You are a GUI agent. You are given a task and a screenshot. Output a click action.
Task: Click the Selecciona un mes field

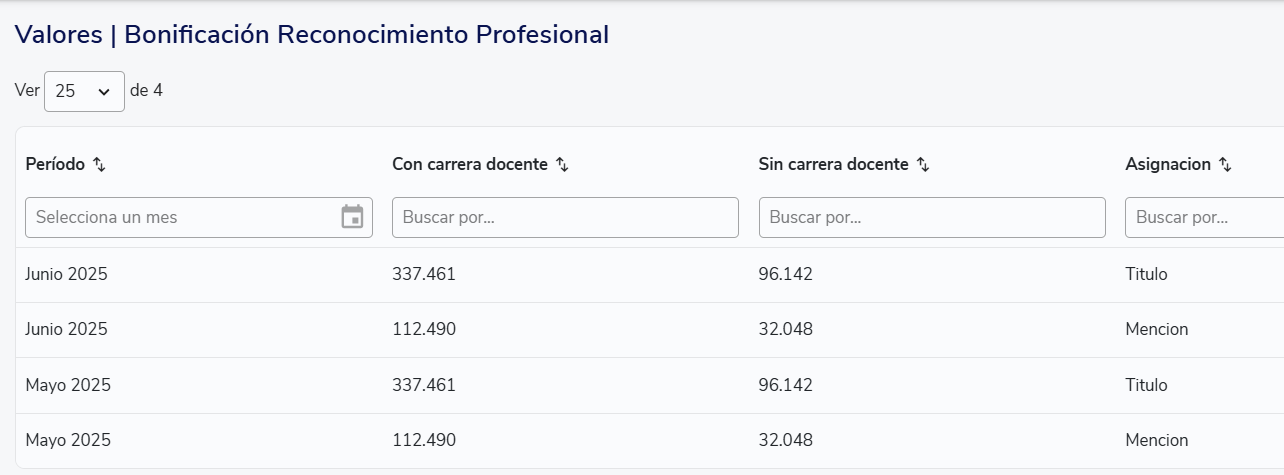coord(180,217)
